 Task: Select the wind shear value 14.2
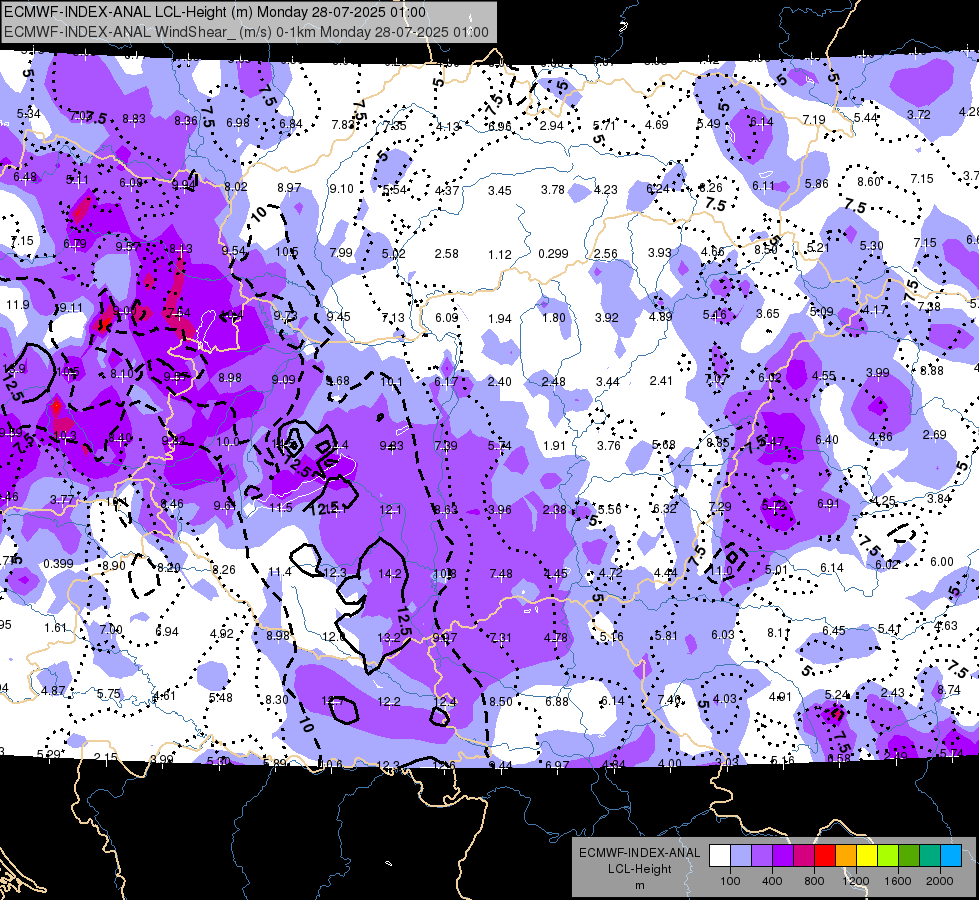(390, 573)
